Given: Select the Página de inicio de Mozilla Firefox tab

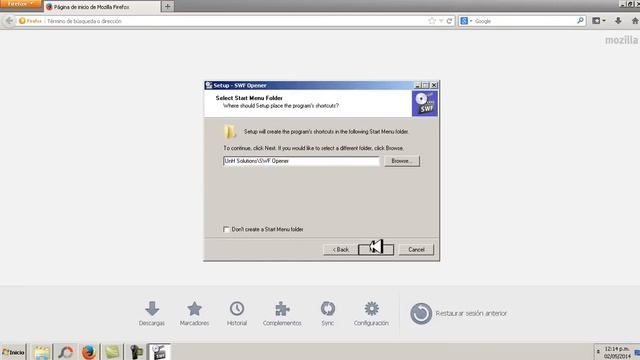Looking at the screenshot, I should [102, 7].
